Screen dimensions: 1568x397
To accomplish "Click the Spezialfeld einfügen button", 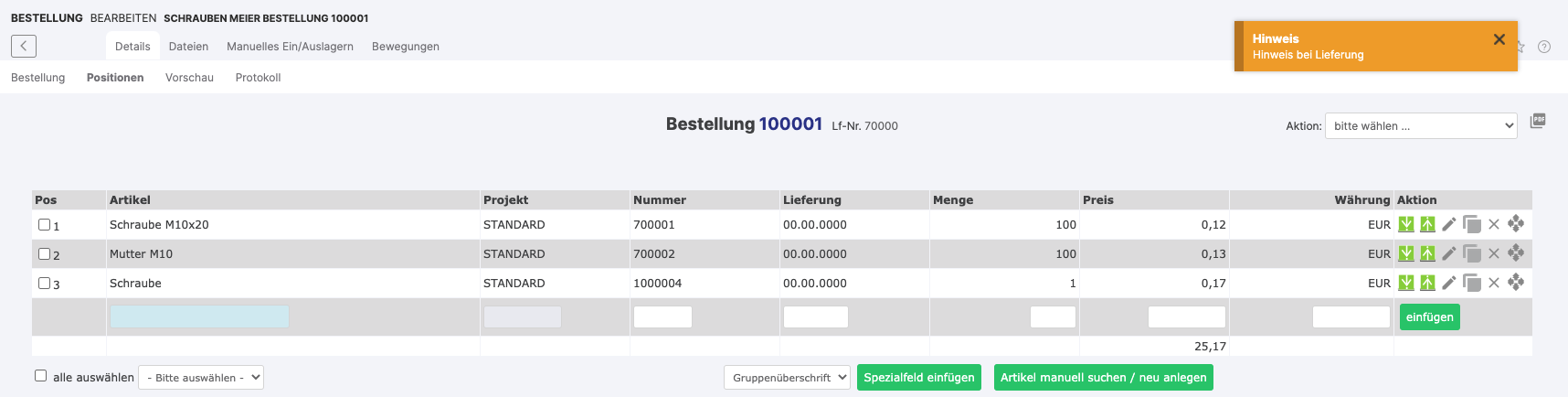I will [x=918, y=377].
